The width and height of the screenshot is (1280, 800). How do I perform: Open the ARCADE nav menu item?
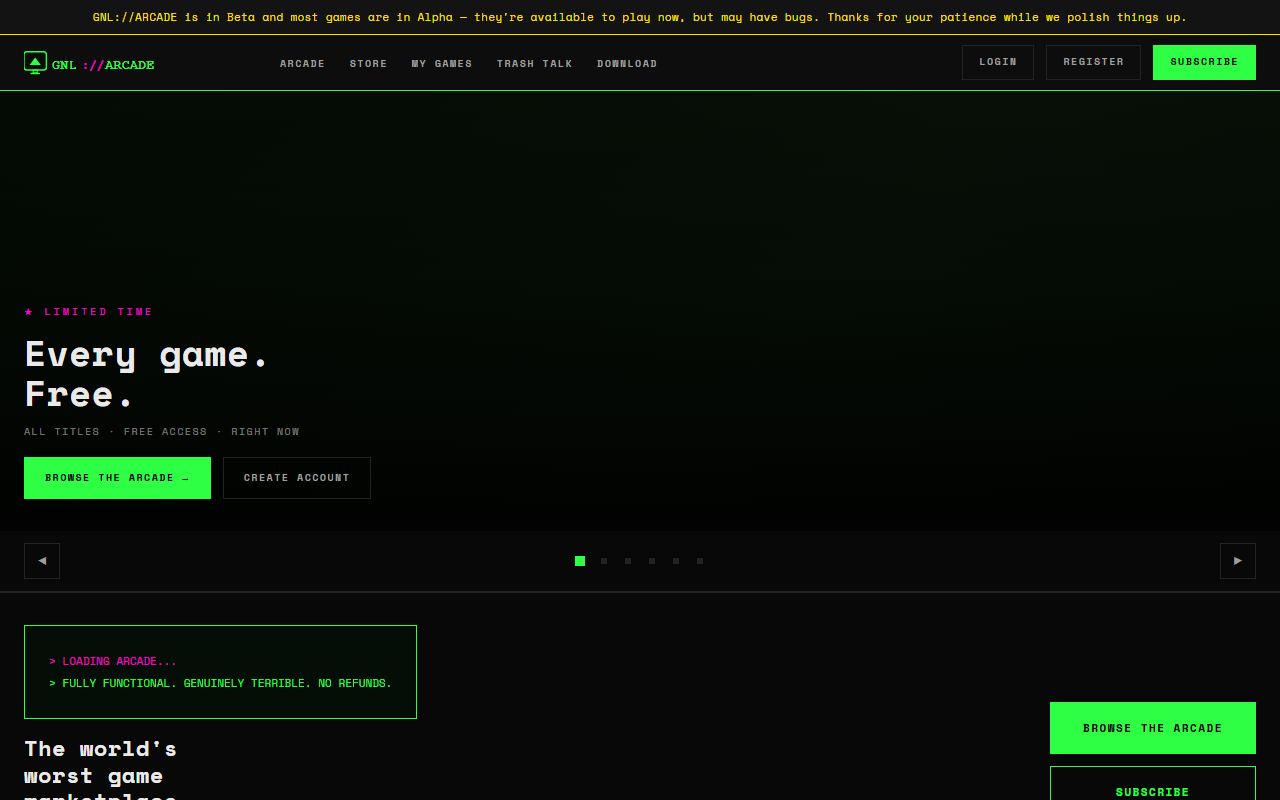(302, 64)
